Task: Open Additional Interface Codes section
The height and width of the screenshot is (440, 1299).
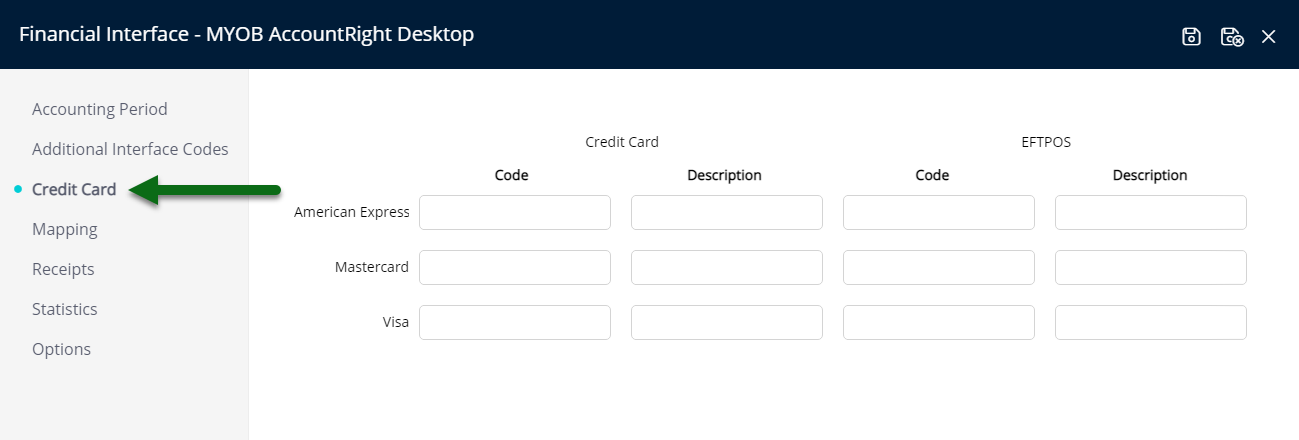Action: [130, 149]
